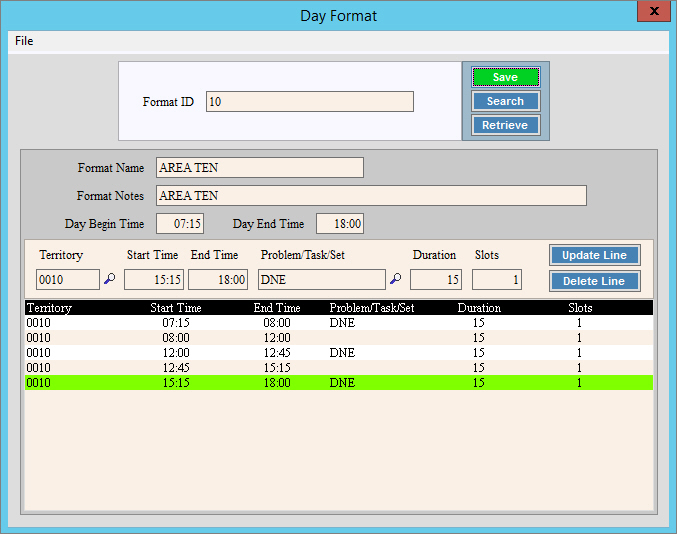Click the Delete Line button
This screenshot has width=677, height=534.
pos(595,281)
